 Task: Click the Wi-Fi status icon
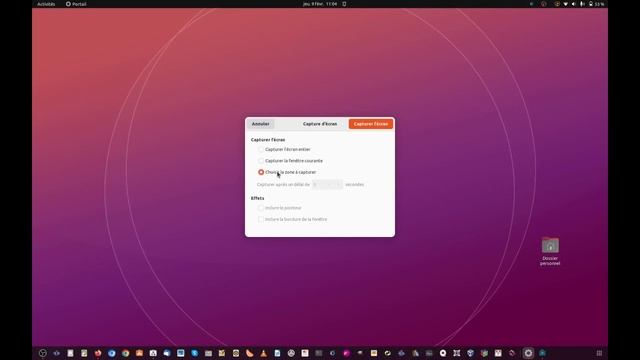click(565, 4)
